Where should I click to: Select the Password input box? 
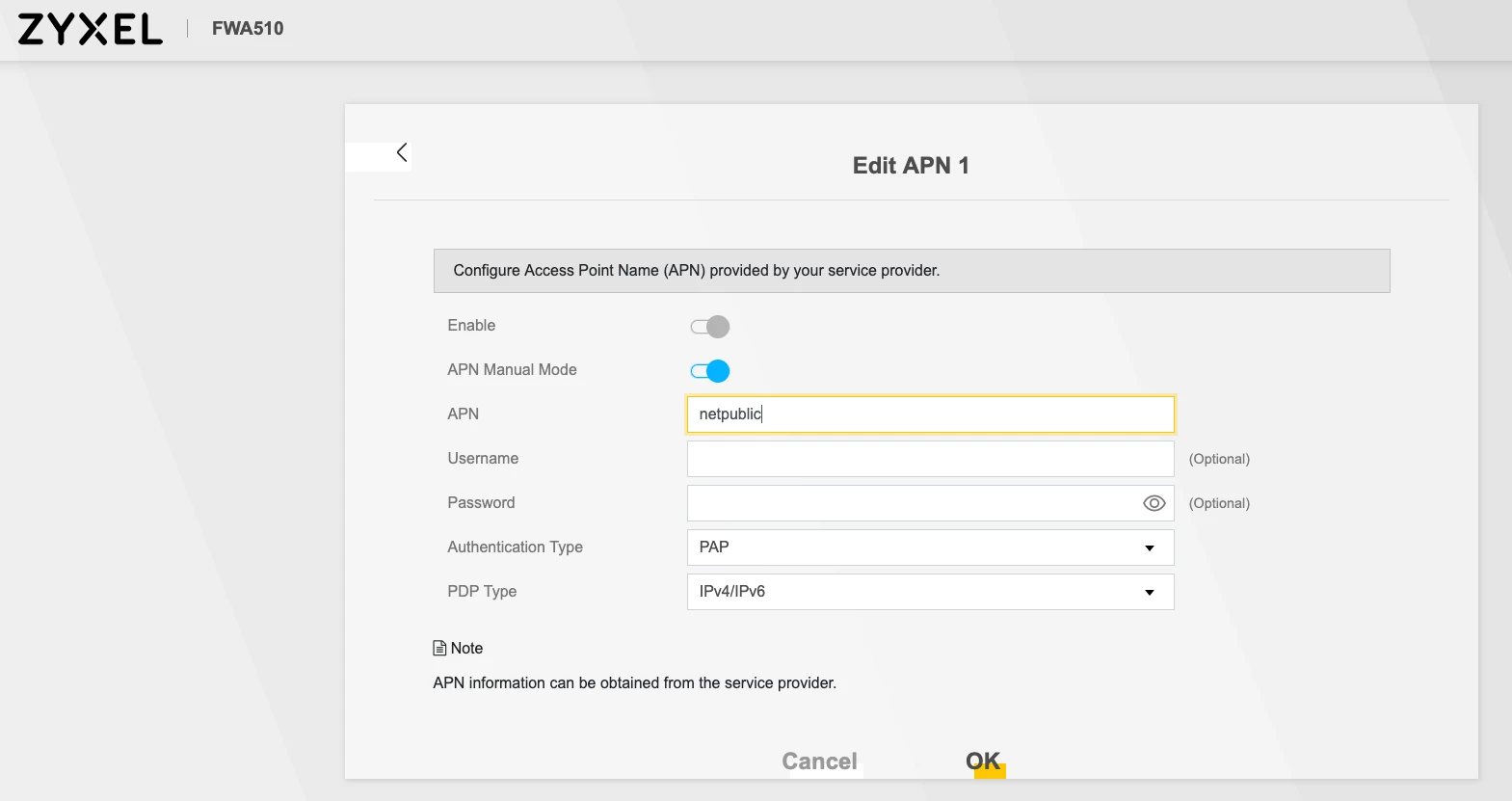[911, 503]
